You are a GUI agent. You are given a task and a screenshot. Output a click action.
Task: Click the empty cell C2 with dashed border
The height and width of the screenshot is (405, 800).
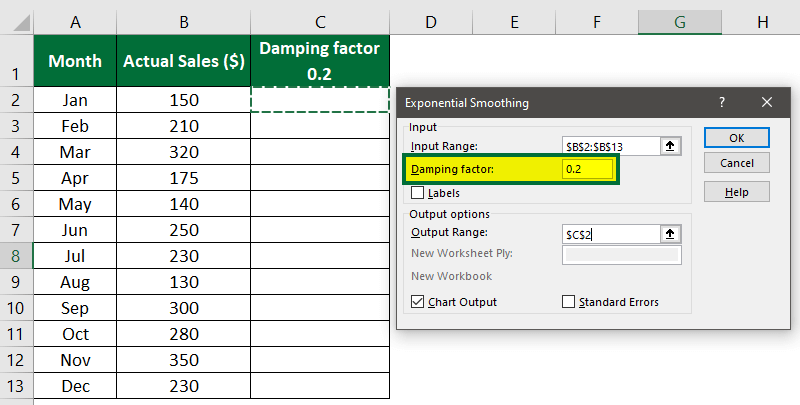[x=320, y=100]
